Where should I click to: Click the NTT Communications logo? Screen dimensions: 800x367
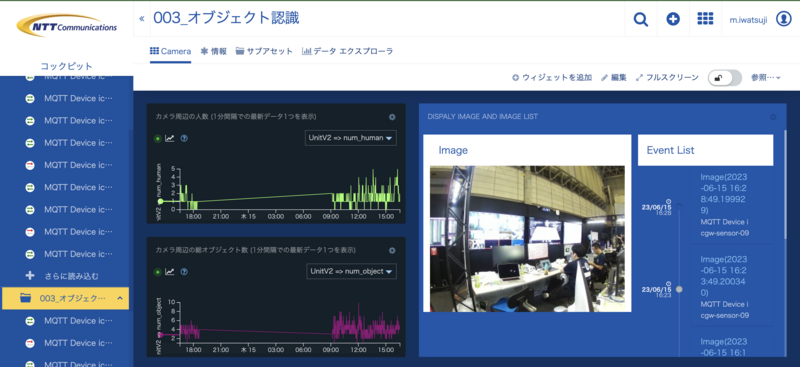pyautogui.click(x=66, y=26)
